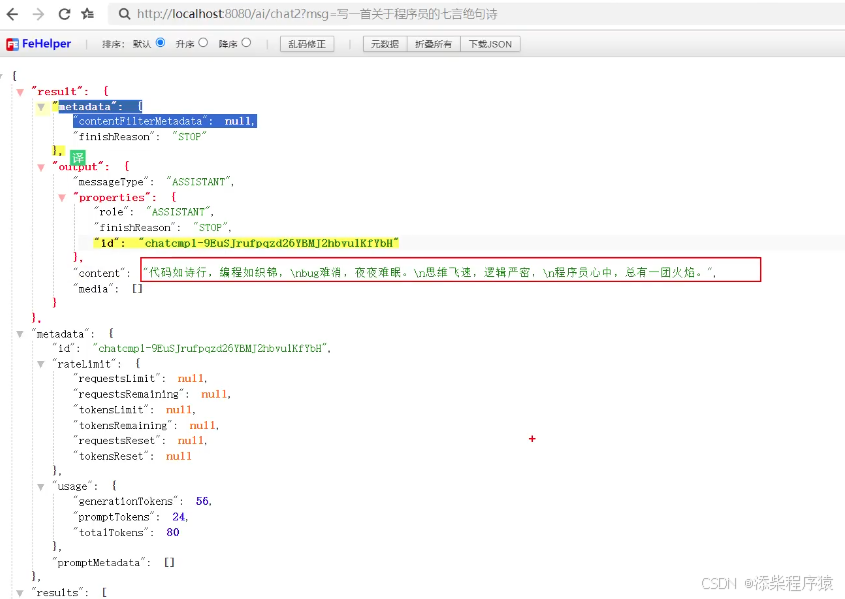Screen dimensions: 845x599
Task: Click the "requestsReset" key
Action: coord(117,441)
